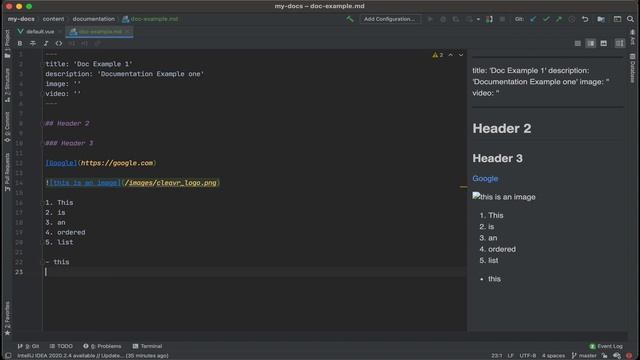640x360 pixels.
Task: Open Problems tool window
Action: [x=102, y=346]
